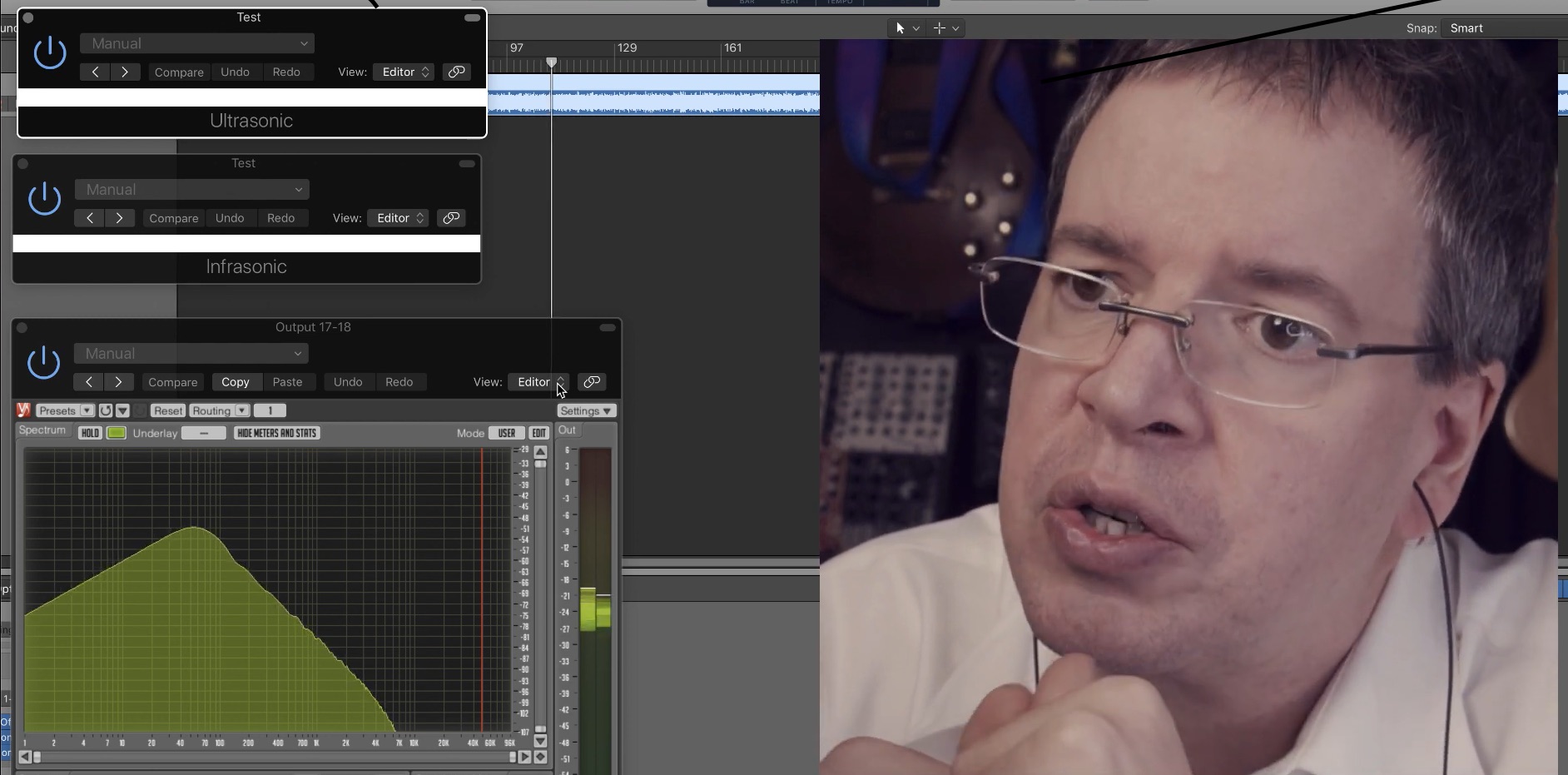Click the Reset button in the analyzer
This screenshot has width=1568, height=775.
click(x=167, y=410)
